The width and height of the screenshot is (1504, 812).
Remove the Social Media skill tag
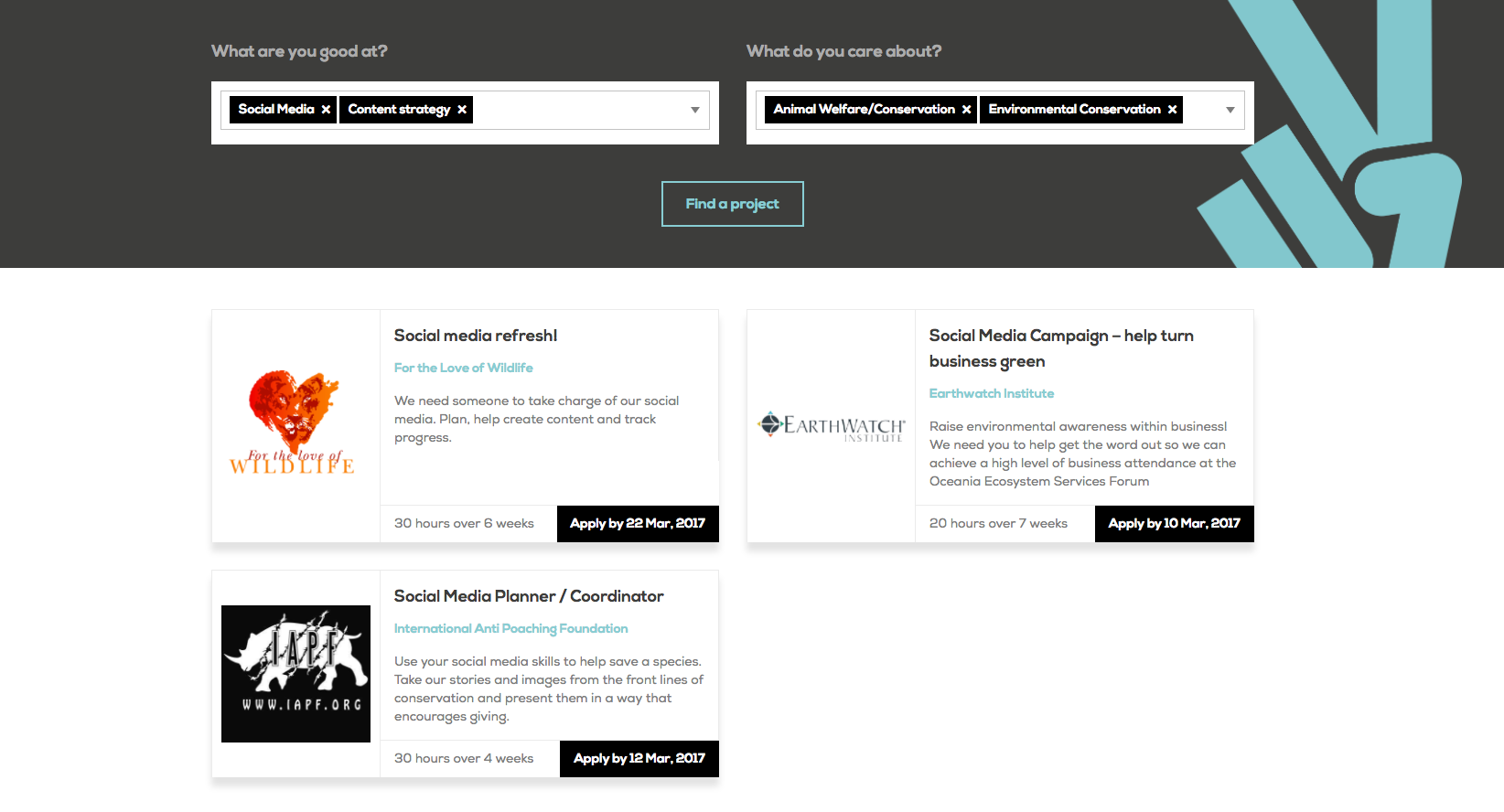[326, 110]
